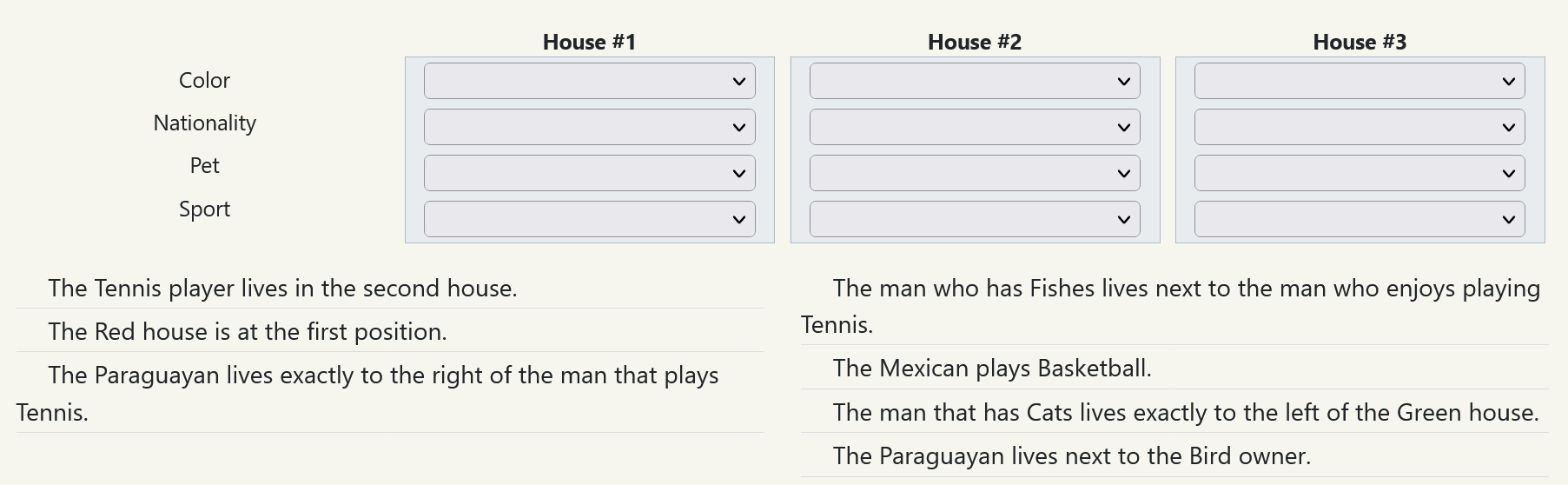Viewport: 1568px width, 485px height.
Task: Open the House #2 Color dropdown
Action: tap(974, 82)
